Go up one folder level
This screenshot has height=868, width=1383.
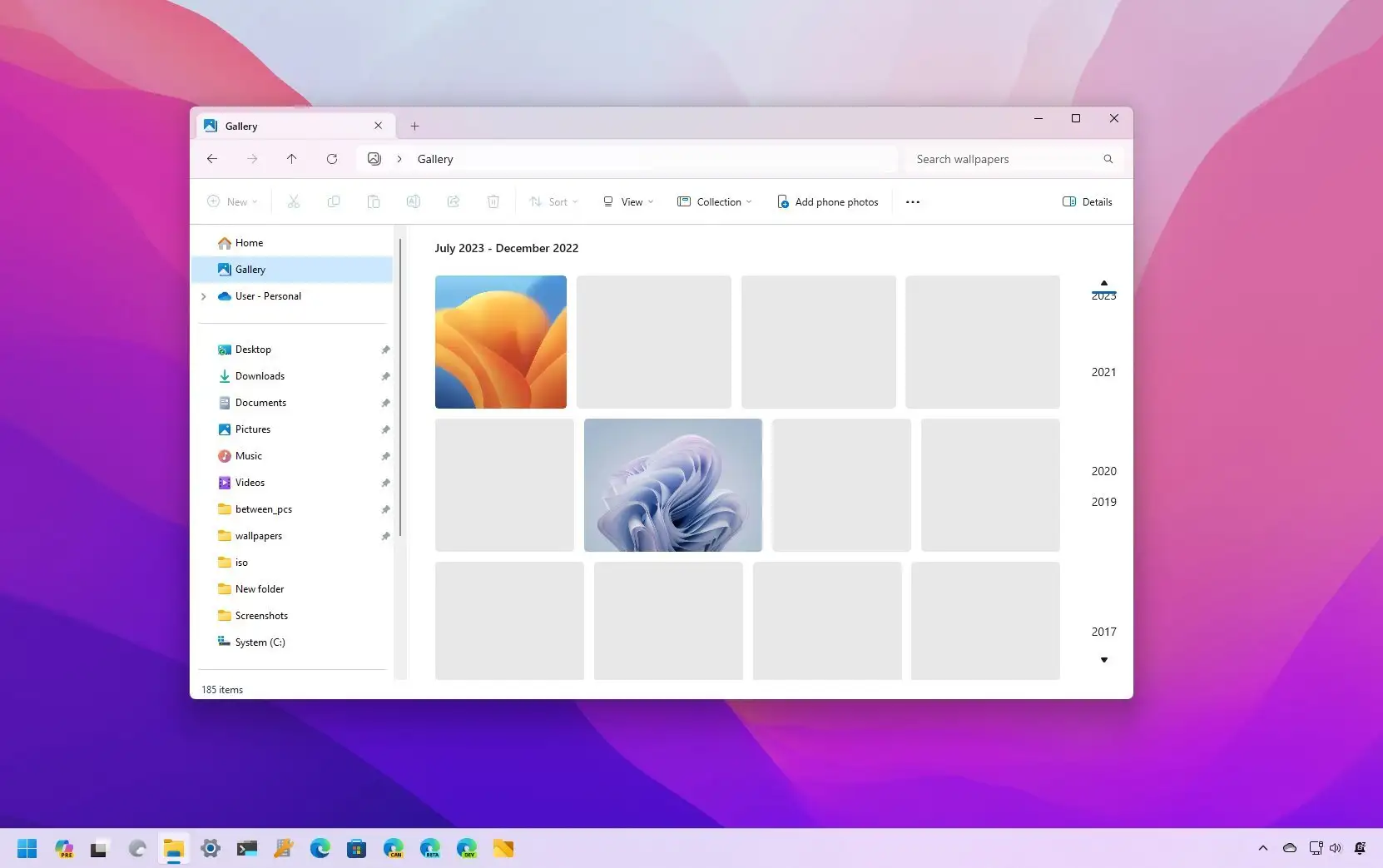[292, 159]
